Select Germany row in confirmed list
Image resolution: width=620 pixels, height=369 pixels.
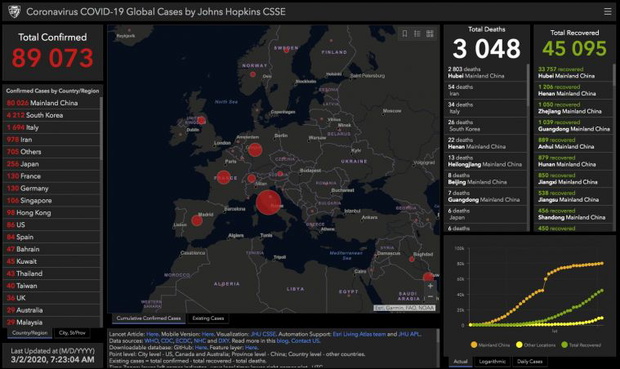pyautogui.click(x=52, y=188)
